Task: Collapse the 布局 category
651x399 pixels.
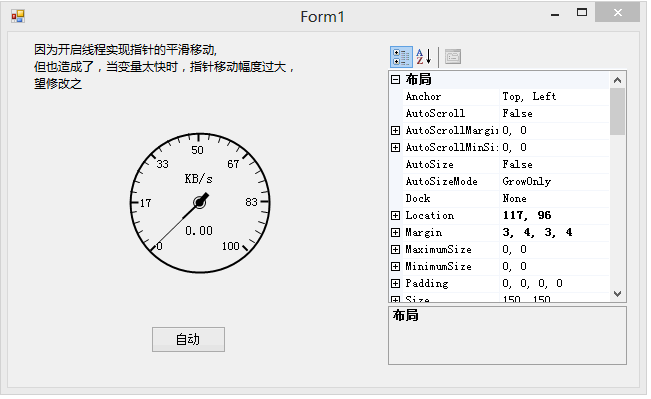Action: [x=396, y=79]
